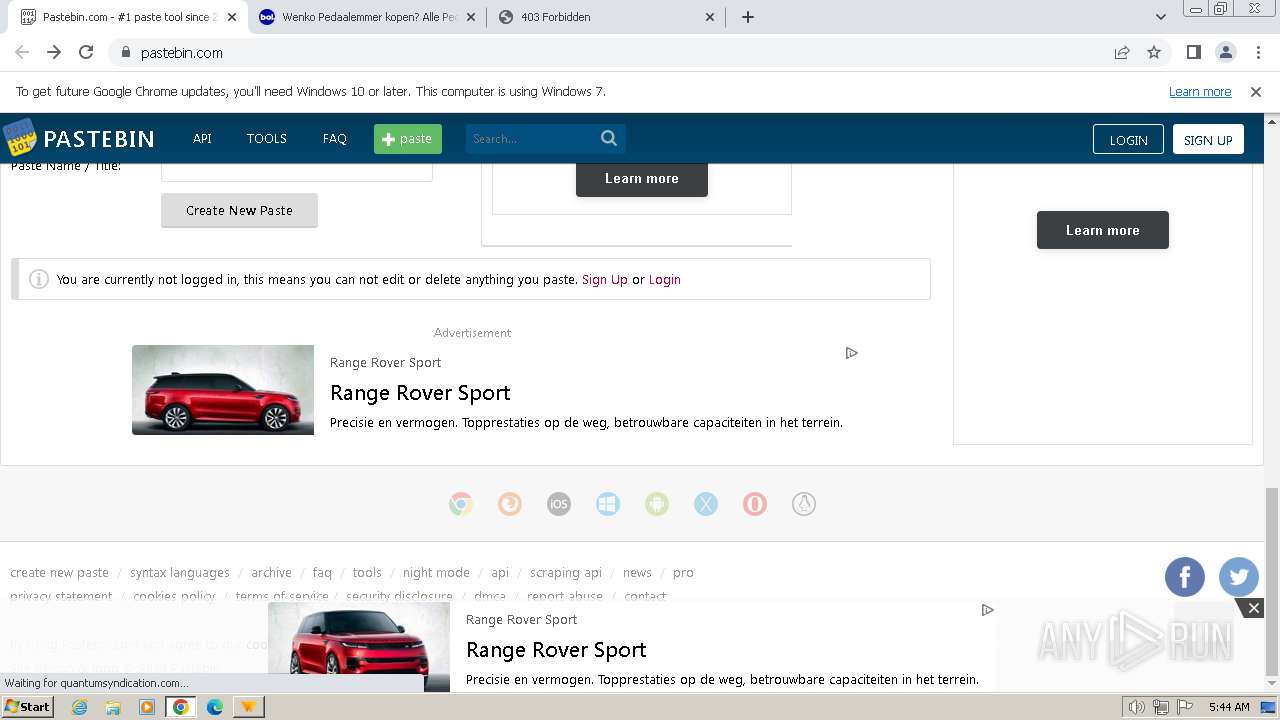1280x720 pixels.
Task: Click the footer news link
Action: point(637,573)
